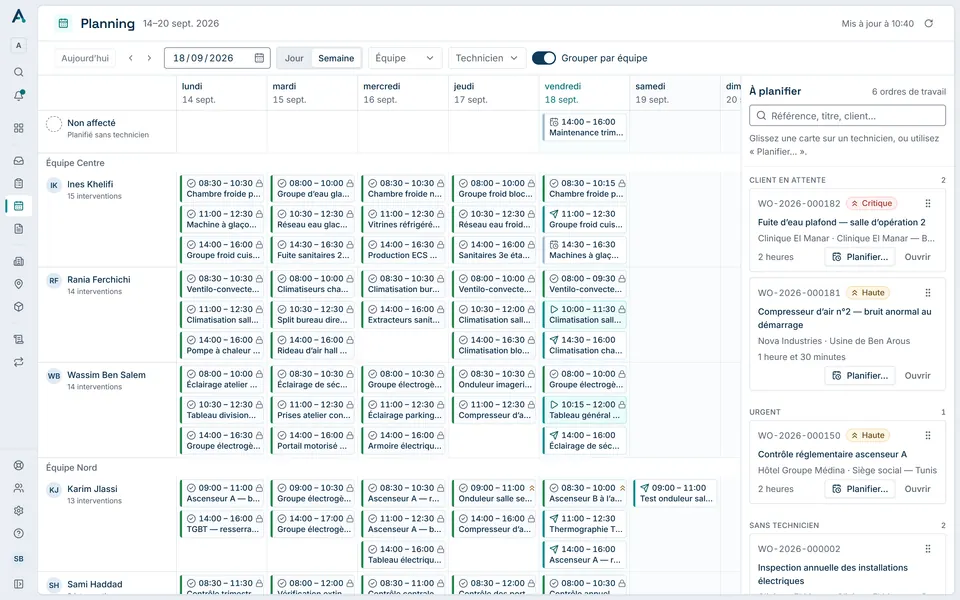This screenshot has height=600, width=960.
Task: Open the document page icon in sidebar
Action: [18, 228]
